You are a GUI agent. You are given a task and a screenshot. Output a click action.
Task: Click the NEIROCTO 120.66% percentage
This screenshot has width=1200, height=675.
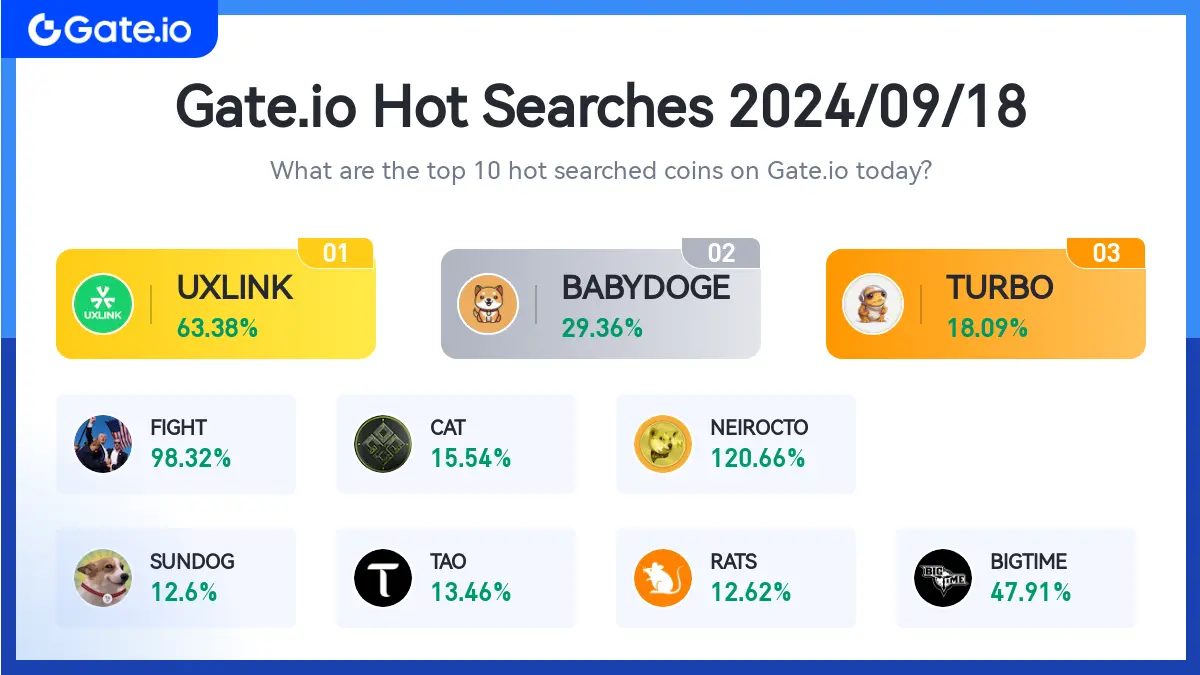(758, 459)
